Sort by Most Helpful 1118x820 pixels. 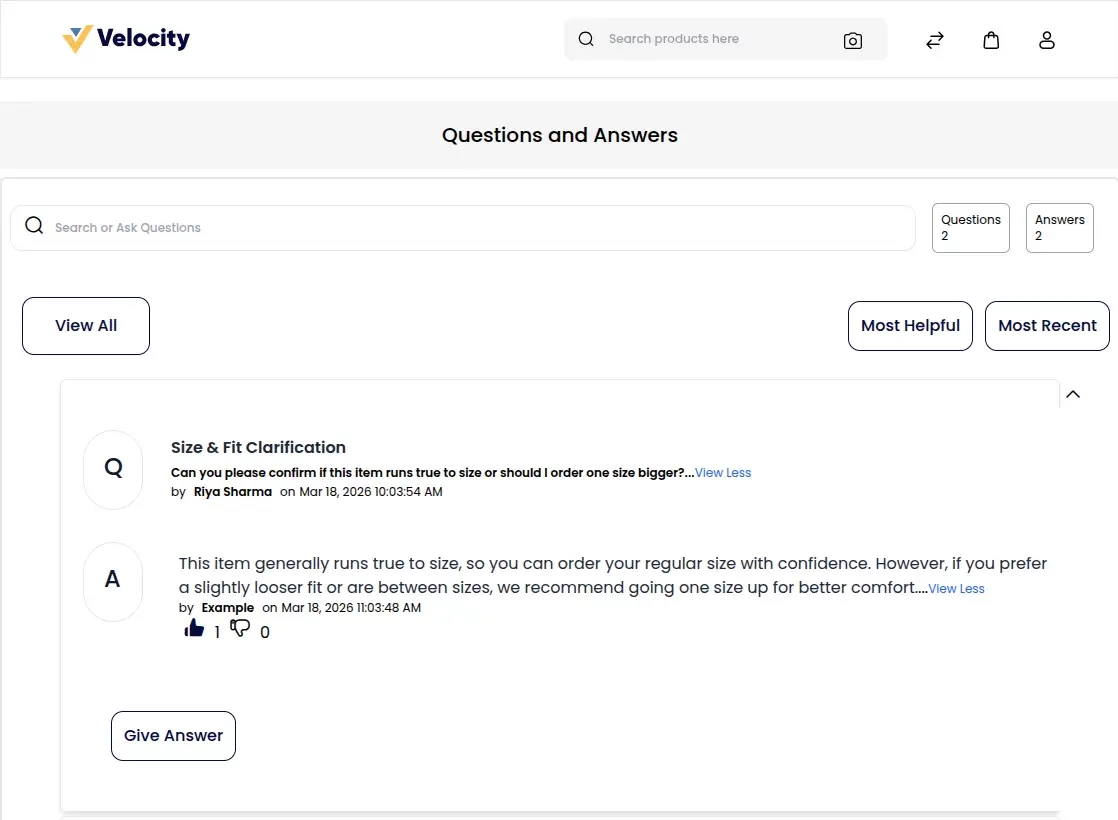911,326
